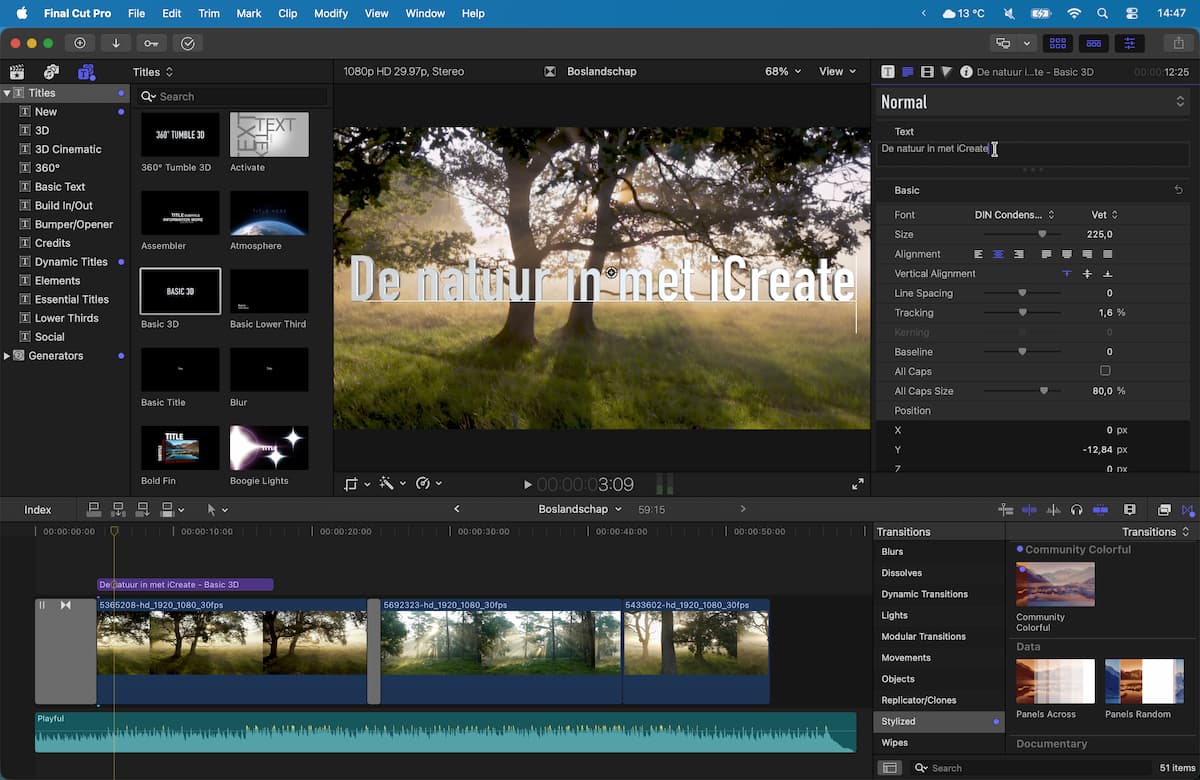Viewport: 1200px width, 780px height.
Task: Select the Boogie Lights title thumbnail
Action: tap(269, 448)
